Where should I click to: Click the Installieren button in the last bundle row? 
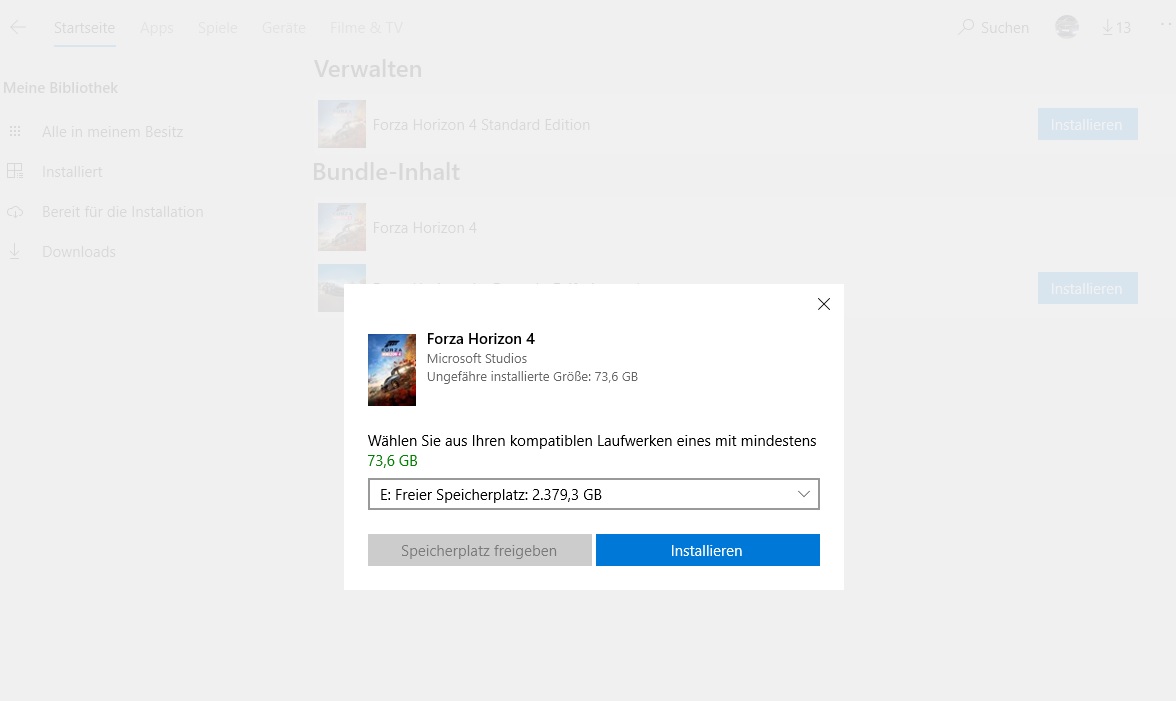pyautogui.click(x=1088, y=289)
